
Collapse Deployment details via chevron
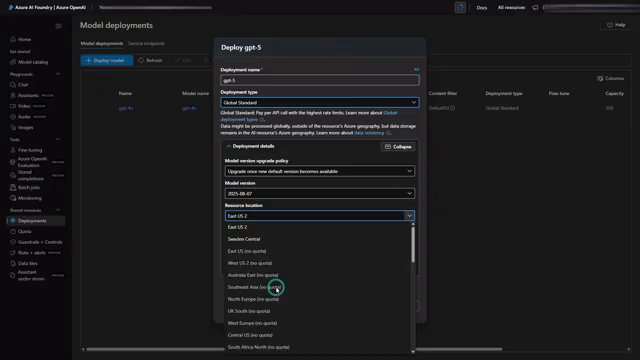pyautogui.click(x=229, y=146)
